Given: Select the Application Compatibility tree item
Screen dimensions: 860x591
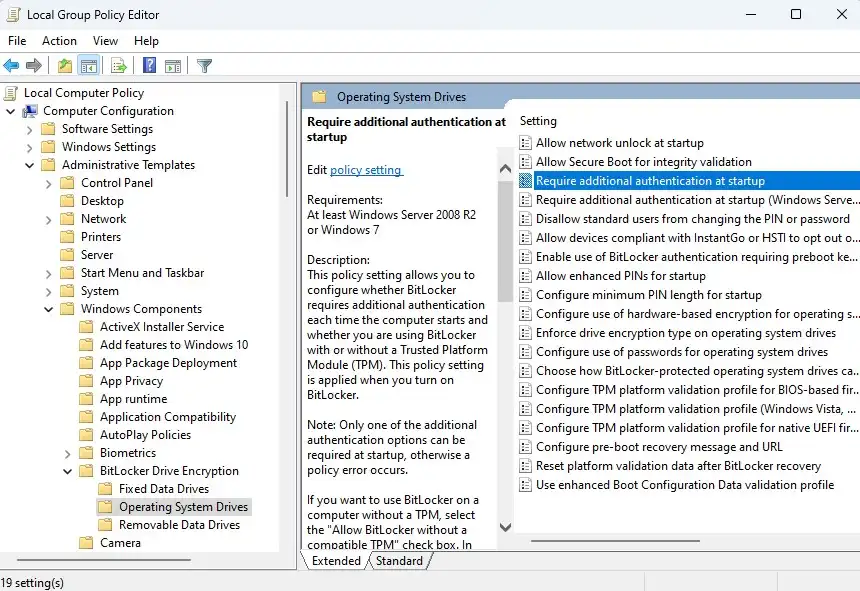Looking at the screenshot, I should click(168, 417).
